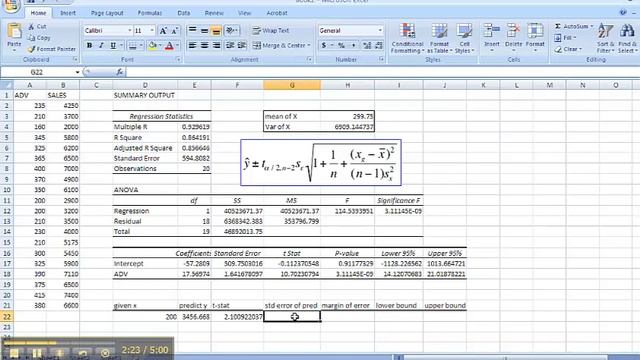
Task: Toggle Italic formatting
Action: (101, 46)
